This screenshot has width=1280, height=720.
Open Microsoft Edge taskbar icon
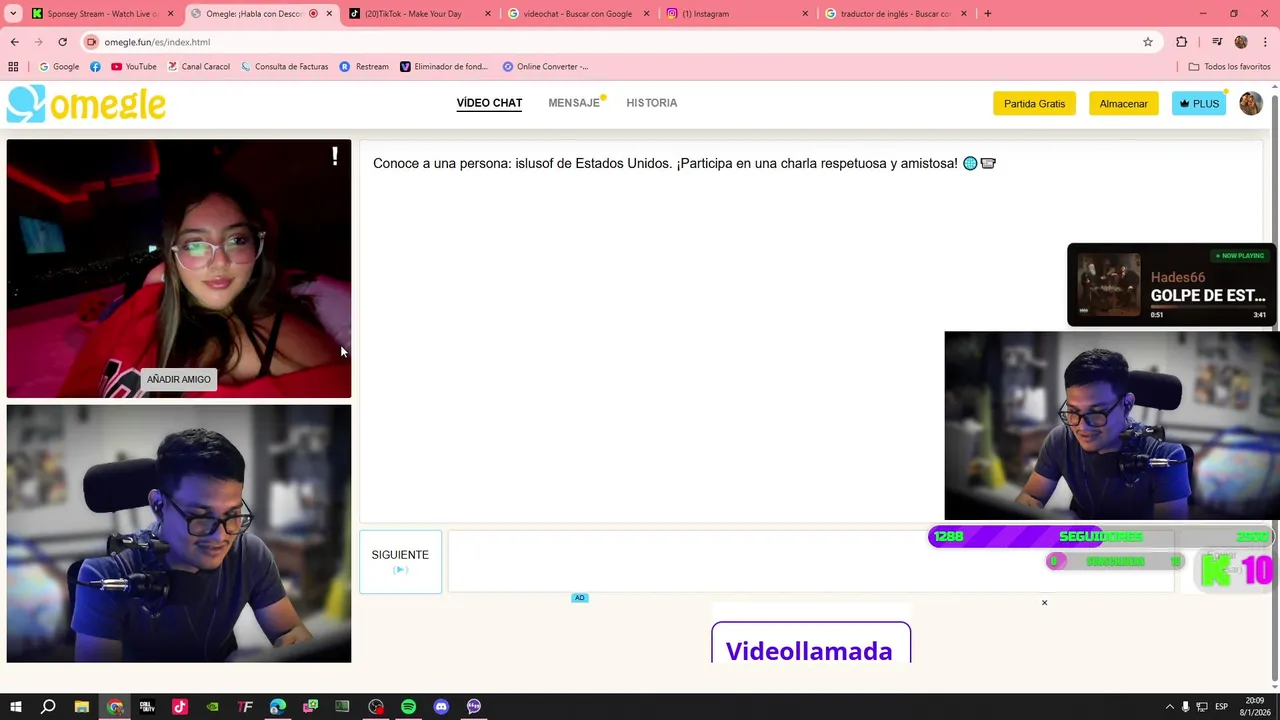277,707
